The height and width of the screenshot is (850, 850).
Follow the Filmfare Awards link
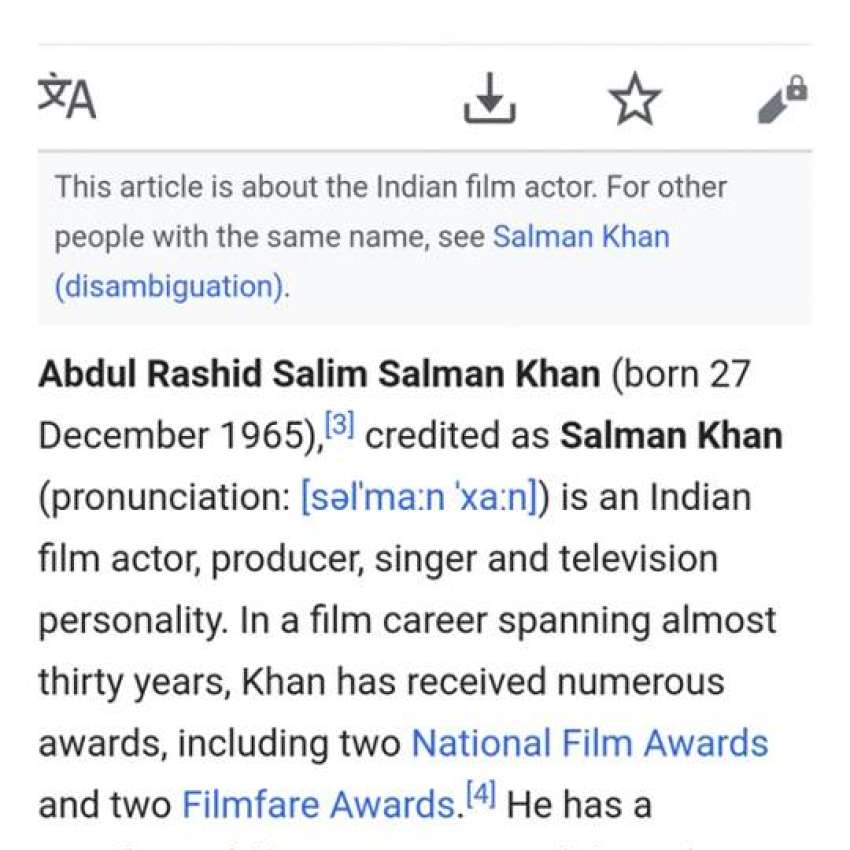pos(319,804)
